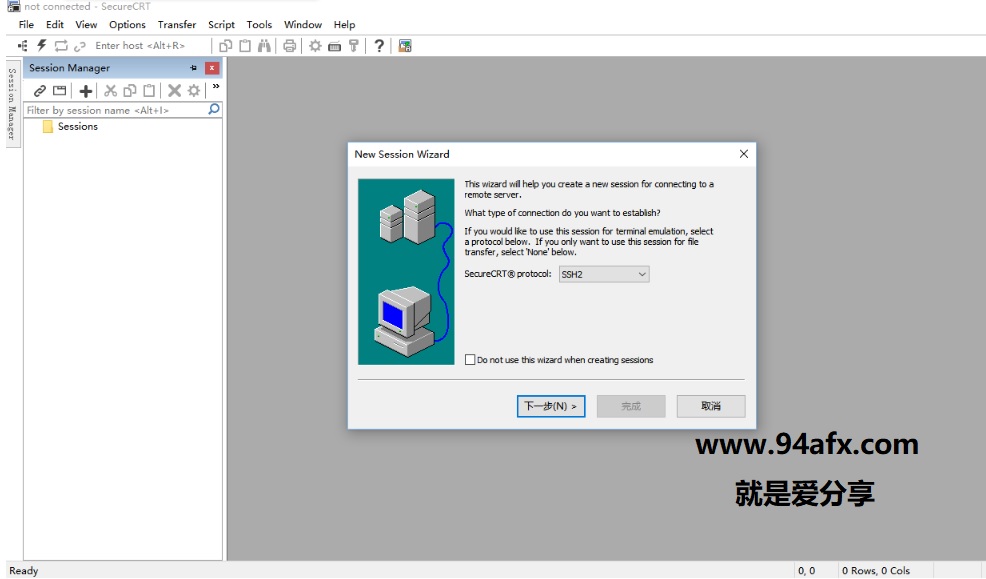Click the search magnifier in session filter
This screenshot has height=579, width=986.
tap(214, 109)
